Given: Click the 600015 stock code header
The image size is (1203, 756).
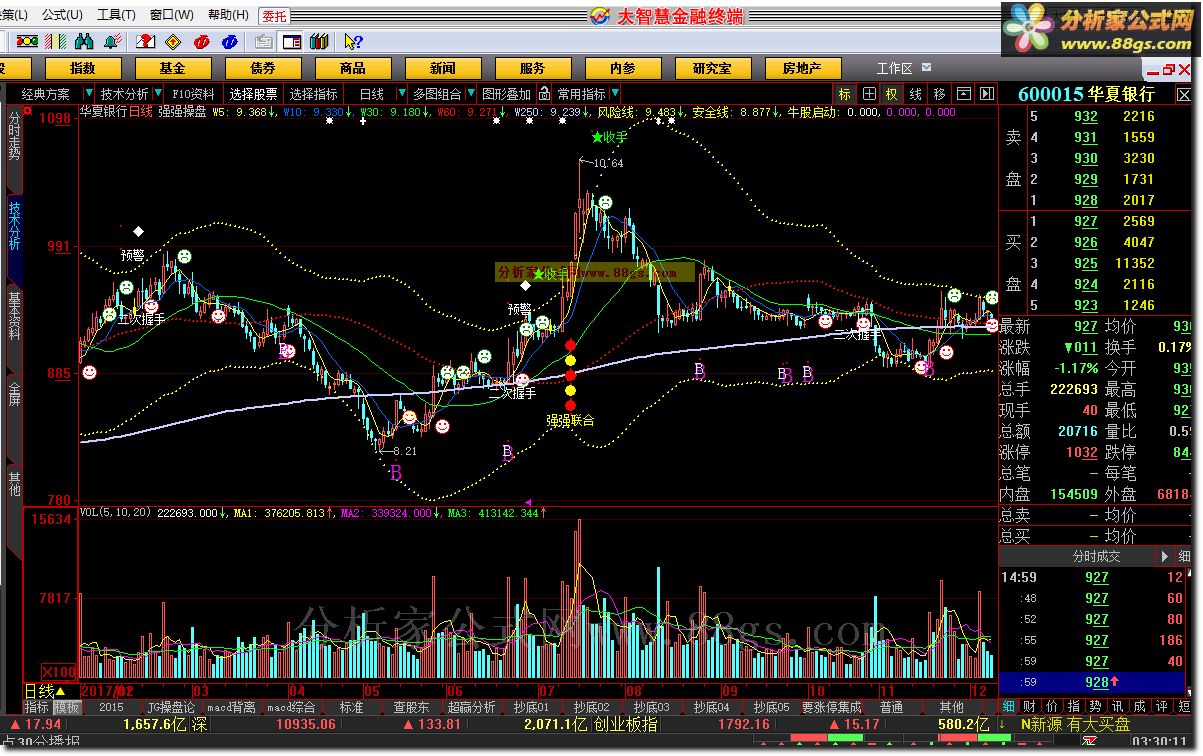Looking at the screenshot, I should [1051, 94].
